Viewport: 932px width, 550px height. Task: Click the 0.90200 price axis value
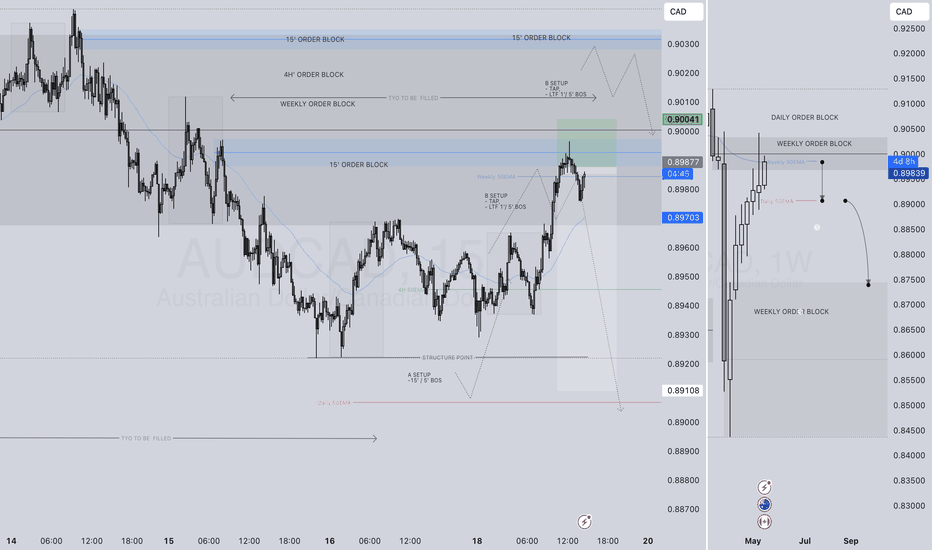click(x=683, y=74)
